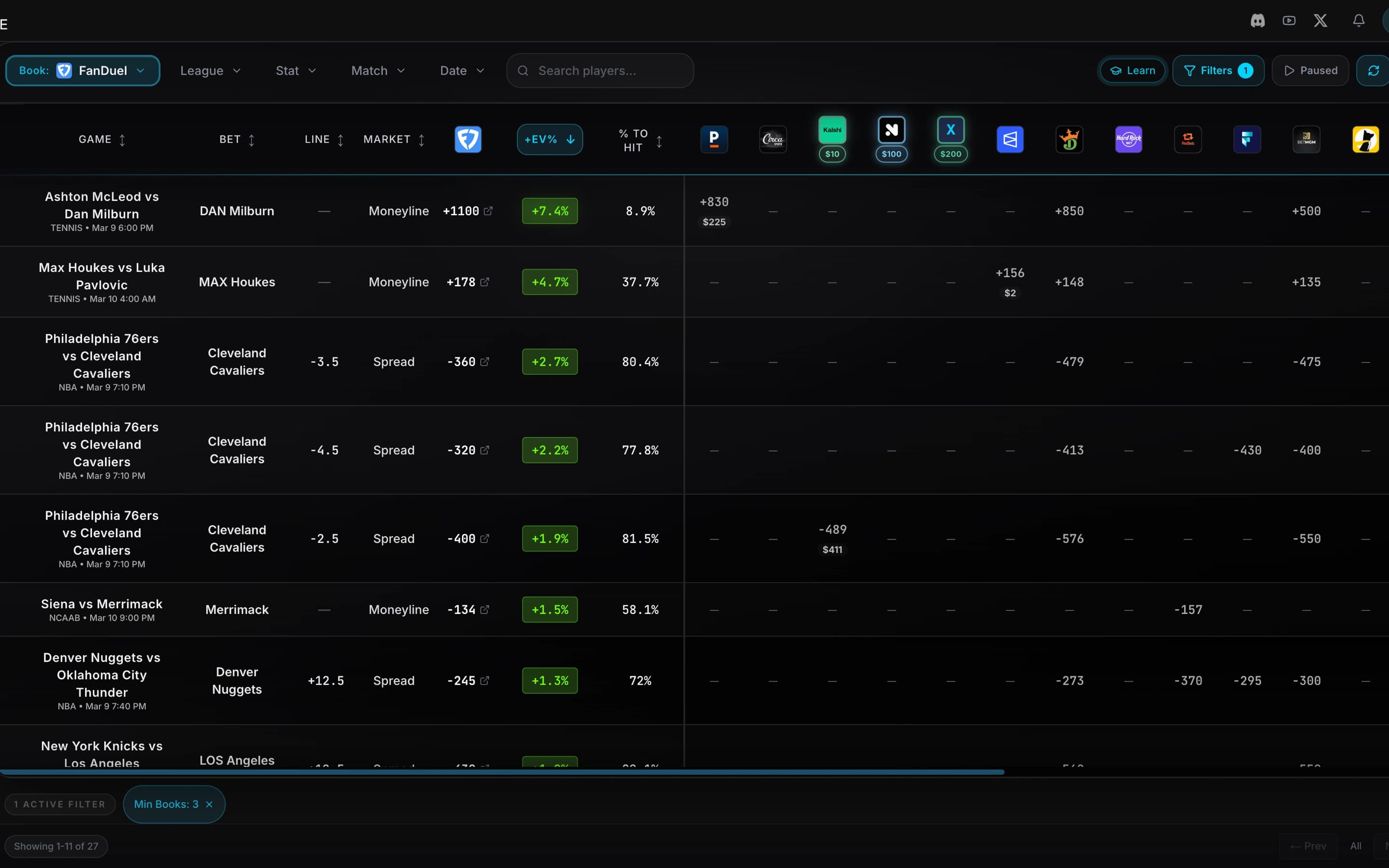Screen dimensions: 1389x868
Task: Expand the Stat dropdown menu
Action: click(296, 70)
